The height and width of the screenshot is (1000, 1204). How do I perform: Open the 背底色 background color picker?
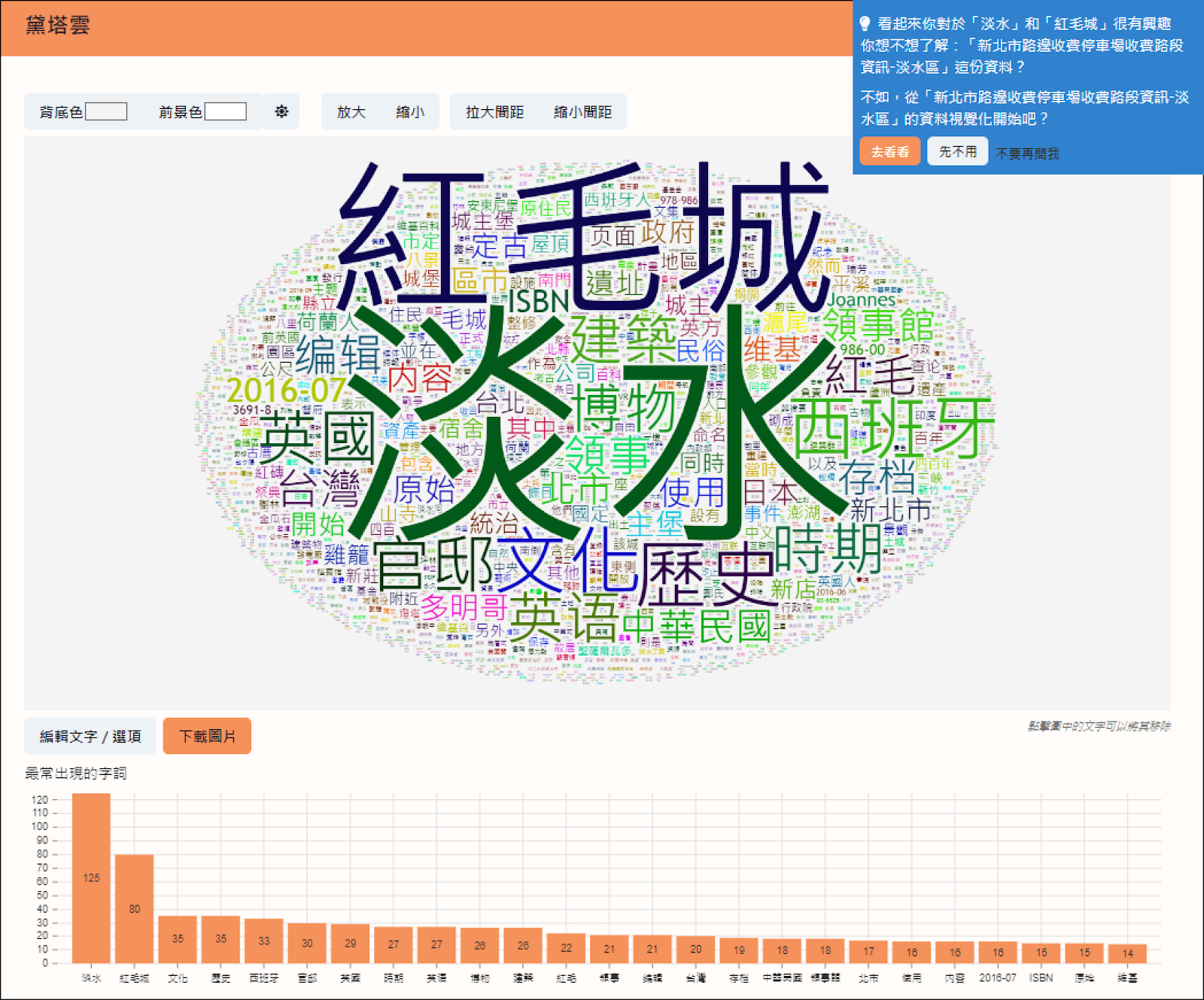coord(108,111)
